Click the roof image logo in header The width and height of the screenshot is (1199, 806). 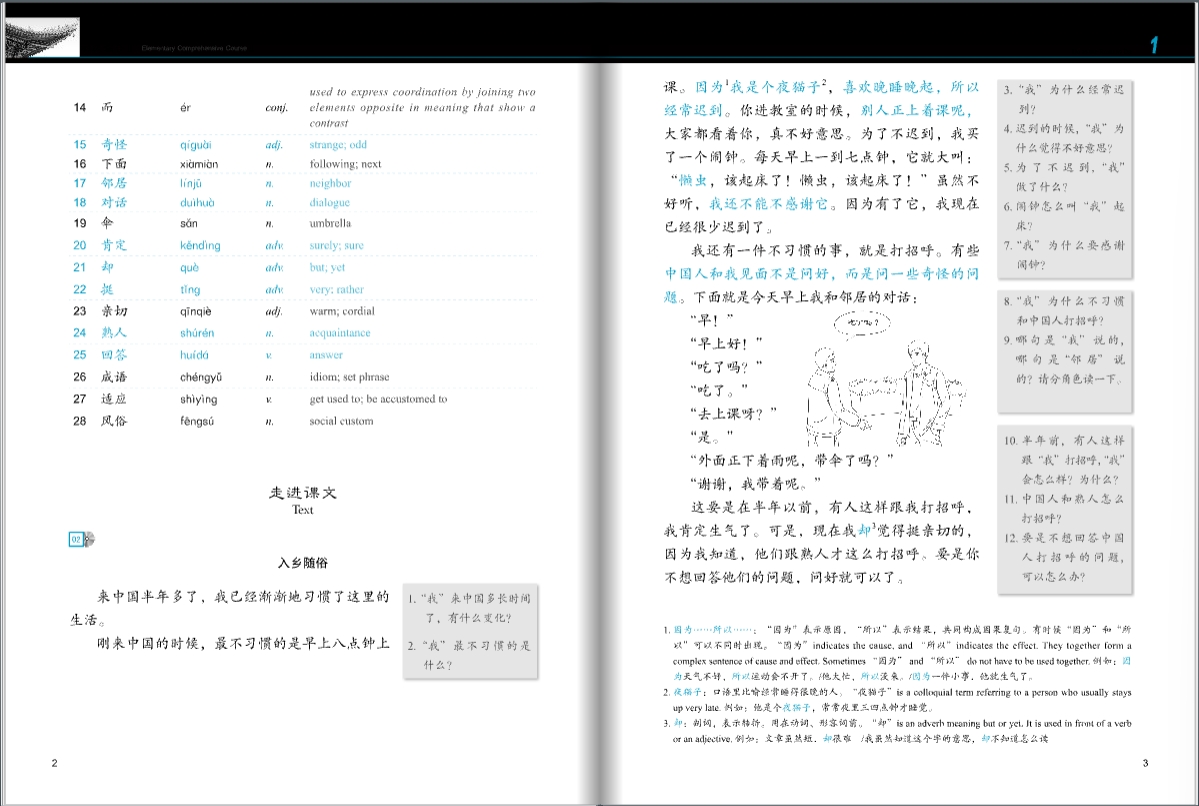(x=42, y=39)
